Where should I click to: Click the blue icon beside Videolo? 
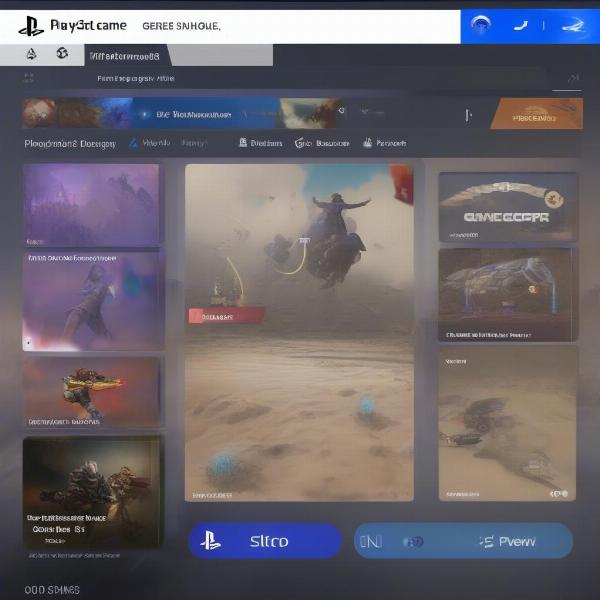(133, 143)
